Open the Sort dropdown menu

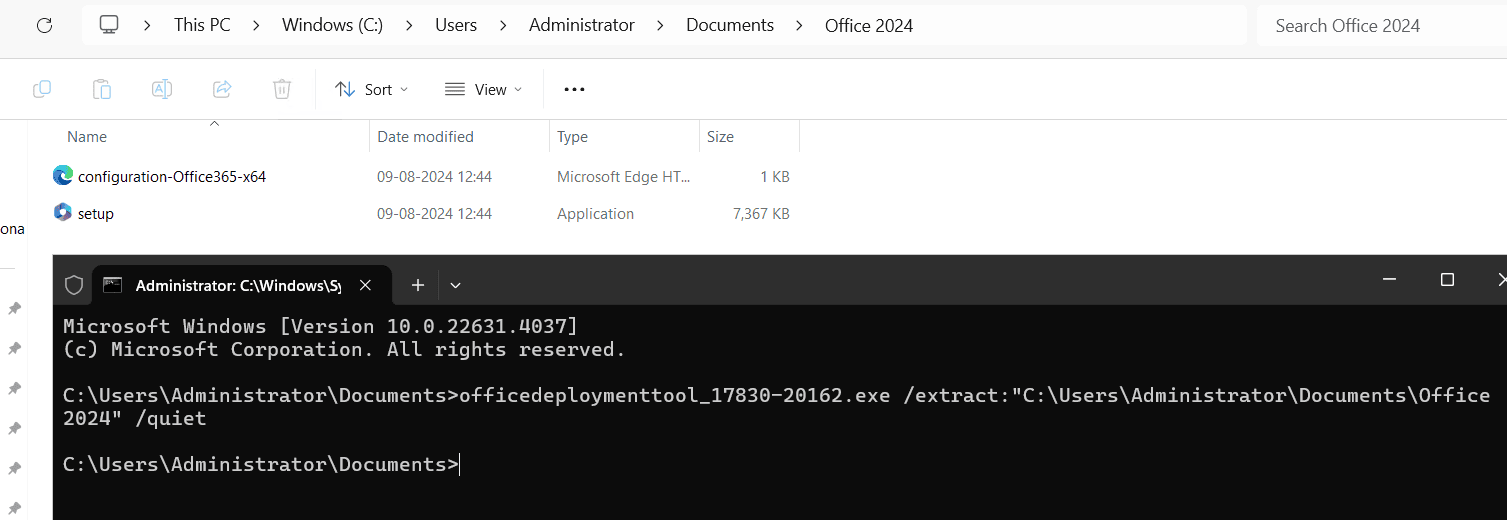(x=371, y=89)
